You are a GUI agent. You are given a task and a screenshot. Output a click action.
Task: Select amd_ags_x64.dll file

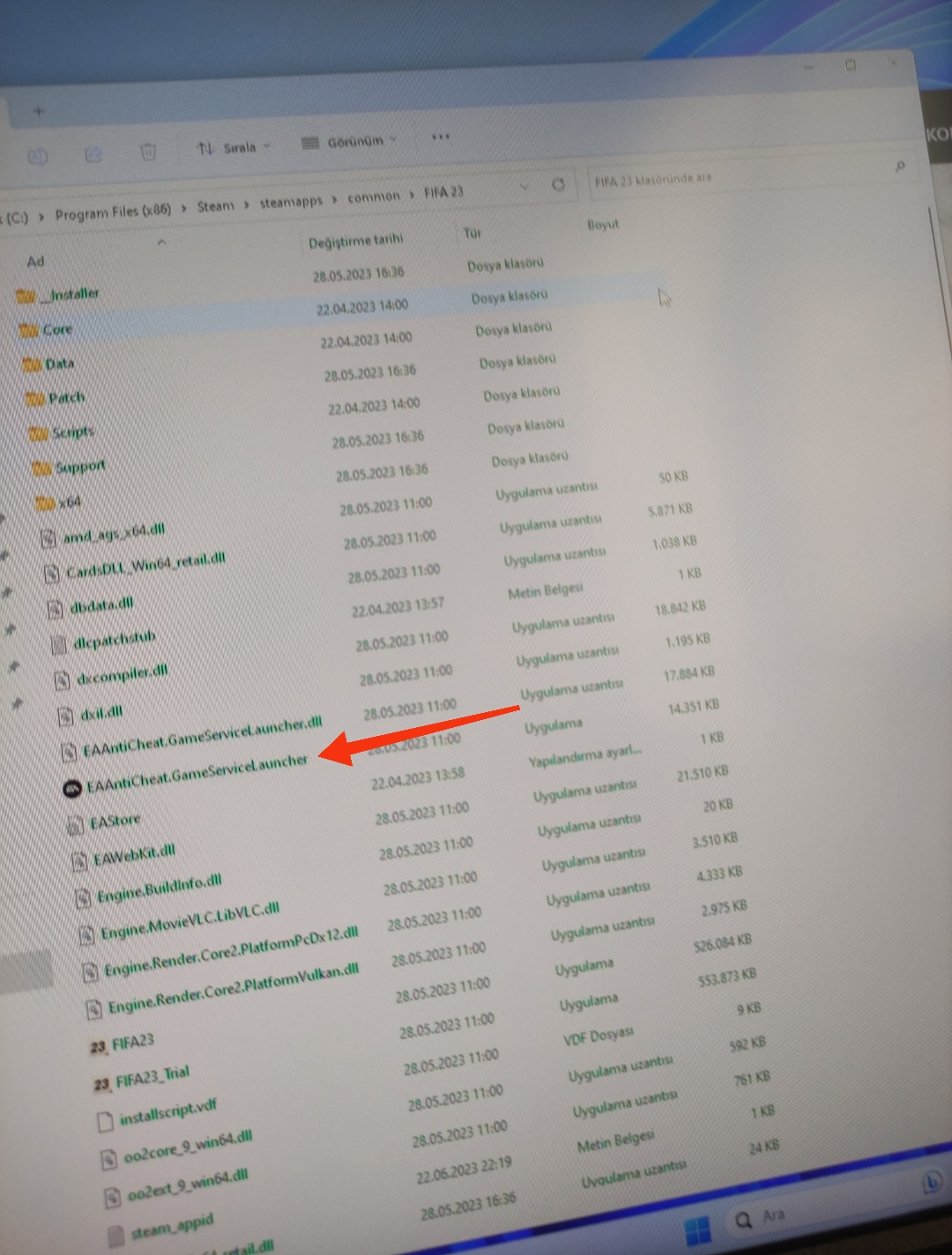click(x=104, y=534)
